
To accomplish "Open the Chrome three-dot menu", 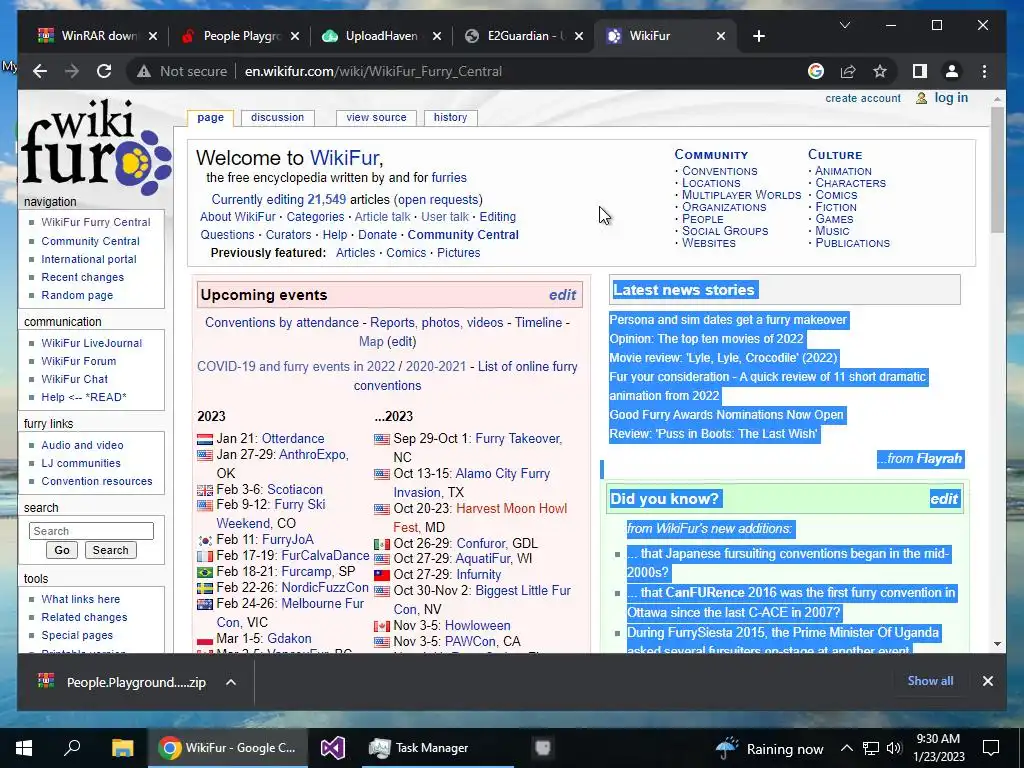I will coord(984,71).
